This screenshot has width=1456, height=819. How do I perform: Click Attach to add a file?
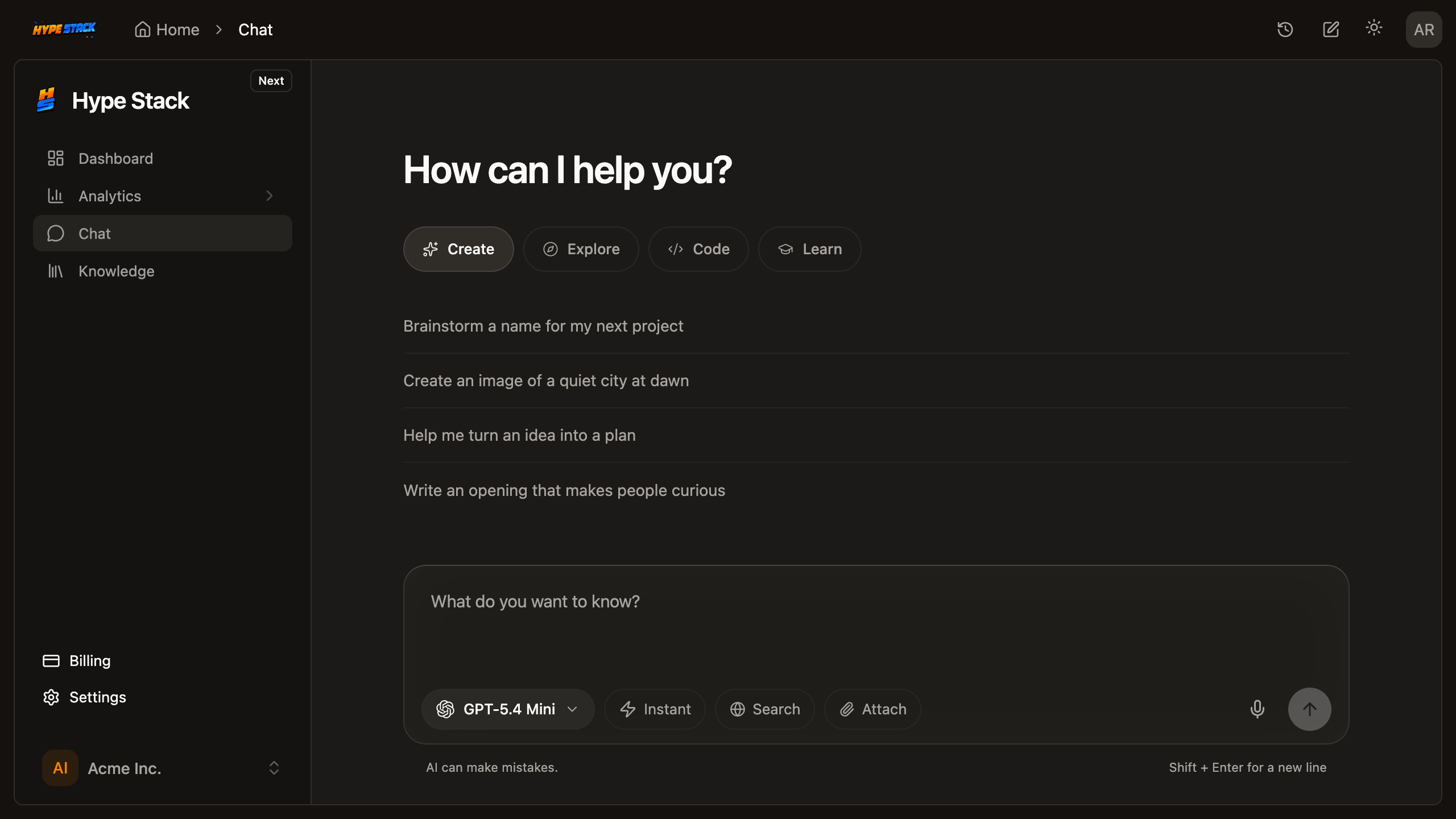click(872, 709)
